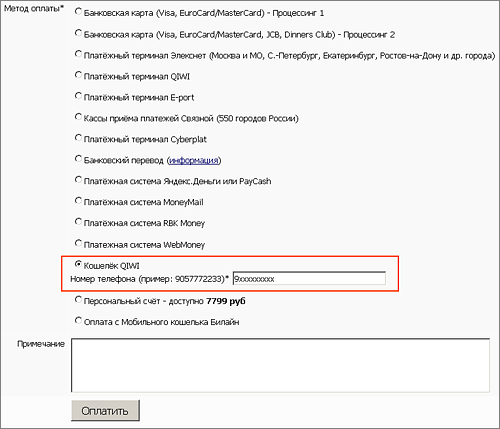Click the phone number input field
Viewport: 500px width, 429px height.
[x=309, y=278]
